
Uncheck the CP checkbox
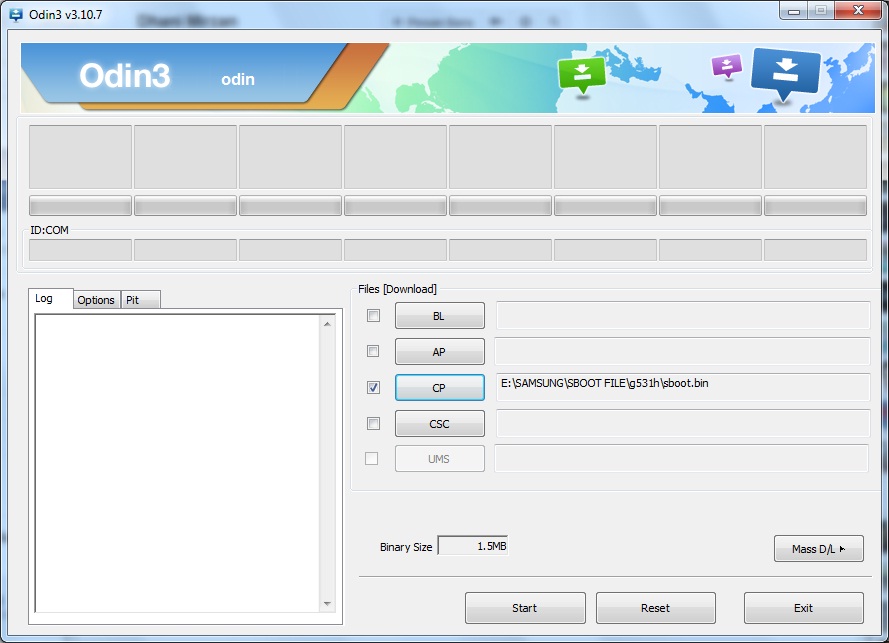pos(373,387)
